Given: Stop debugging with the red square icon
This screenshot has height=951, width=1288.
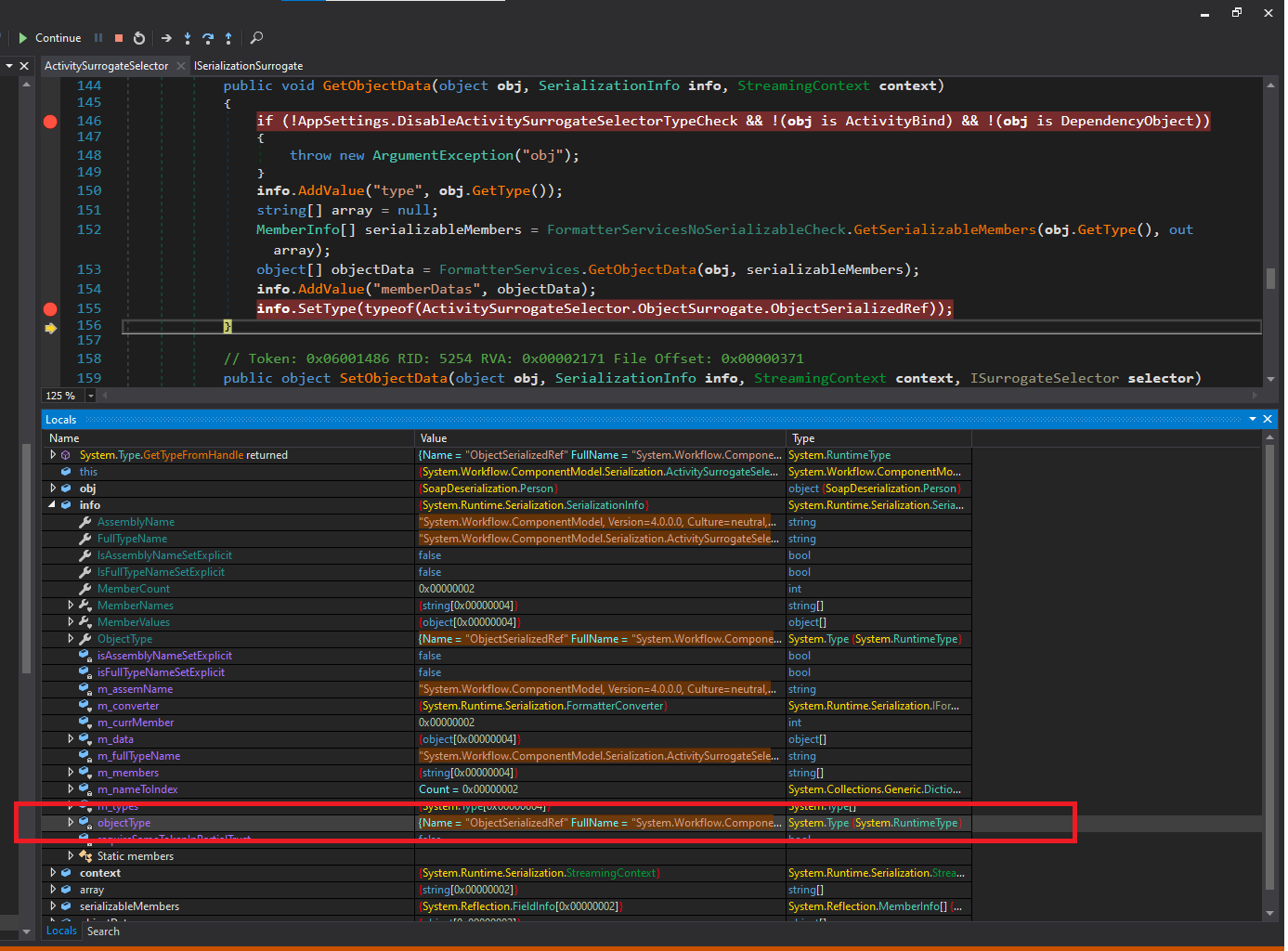Looking at the screenshot, I should pyautogui.click(x=119, y=38).
